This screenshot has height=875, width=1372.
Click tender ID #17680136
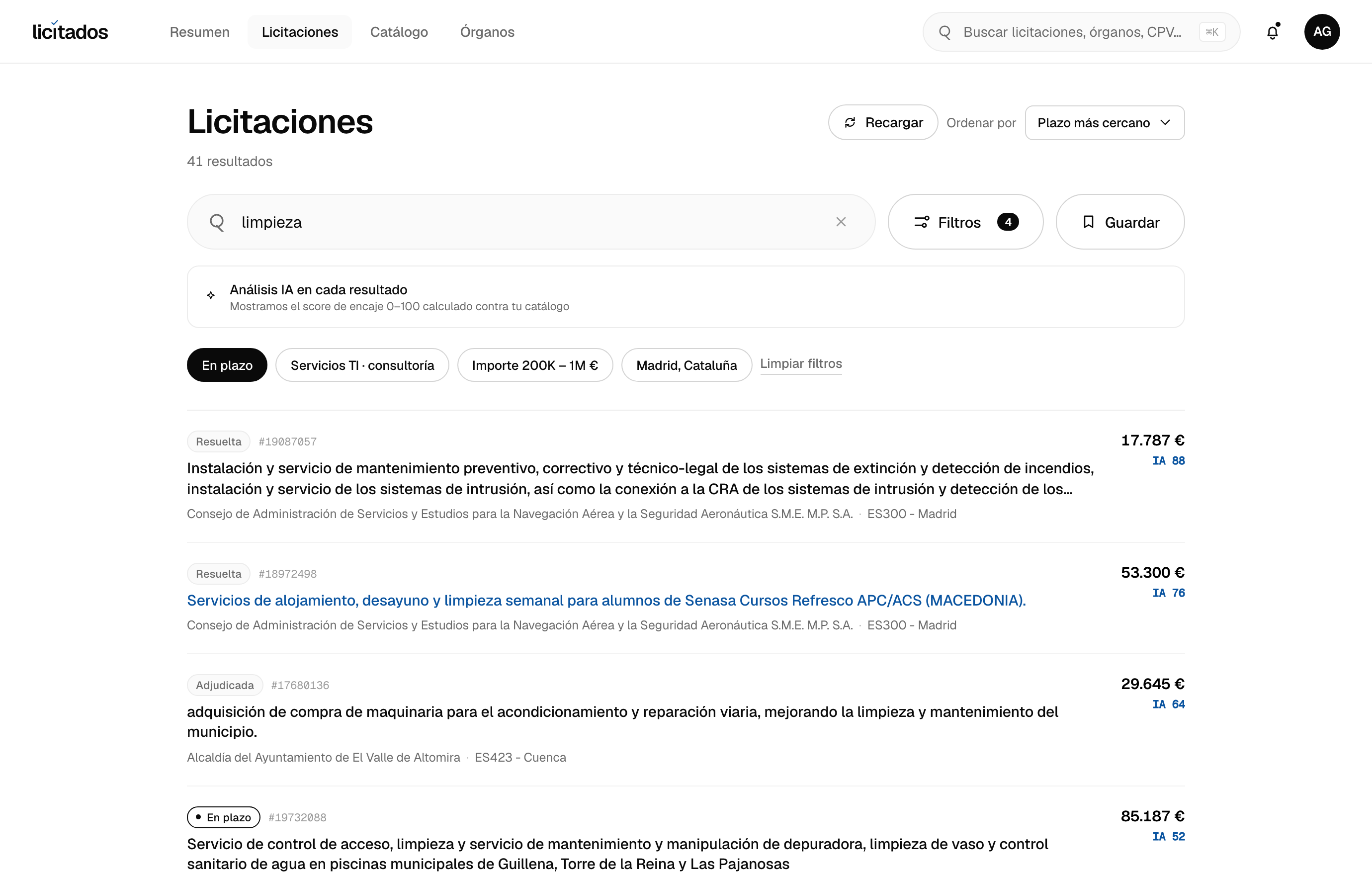click(300, 685)
